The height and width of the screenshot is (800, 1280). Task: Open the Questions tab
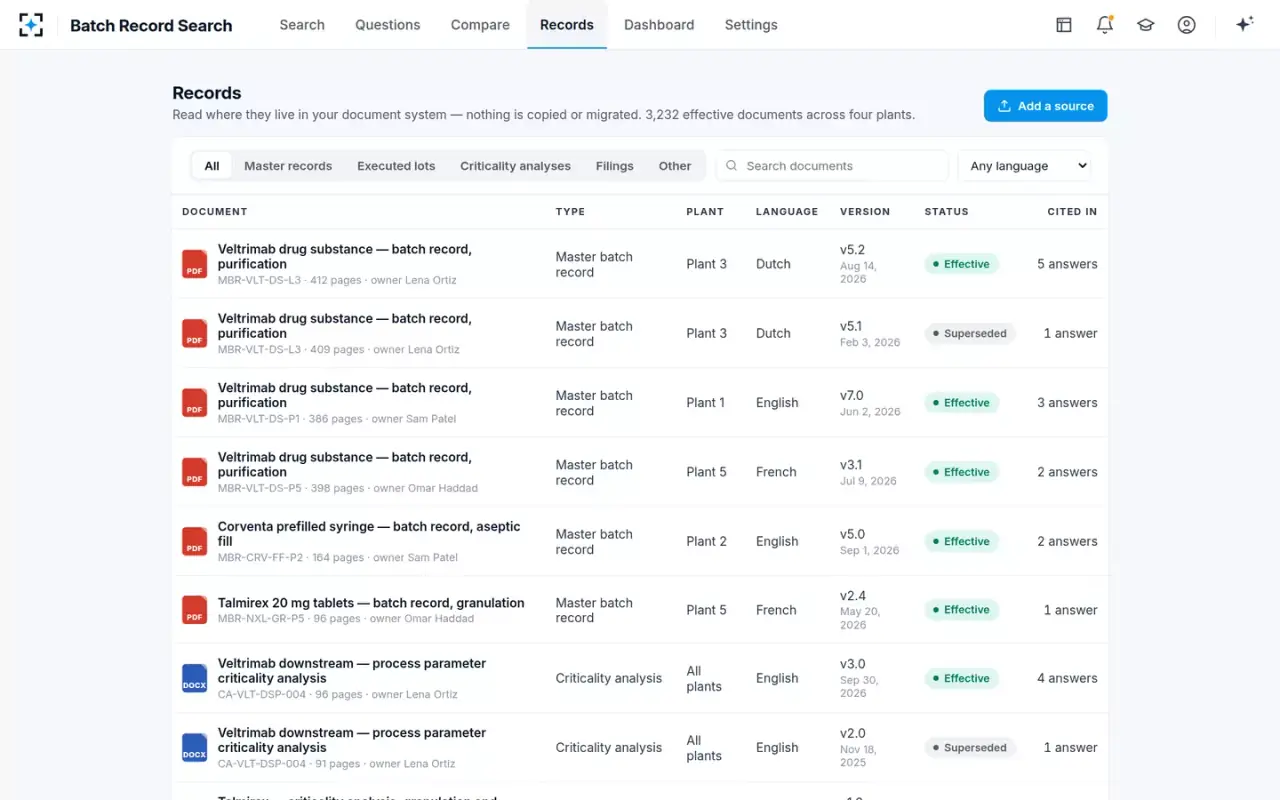click(x=388, y=25)
